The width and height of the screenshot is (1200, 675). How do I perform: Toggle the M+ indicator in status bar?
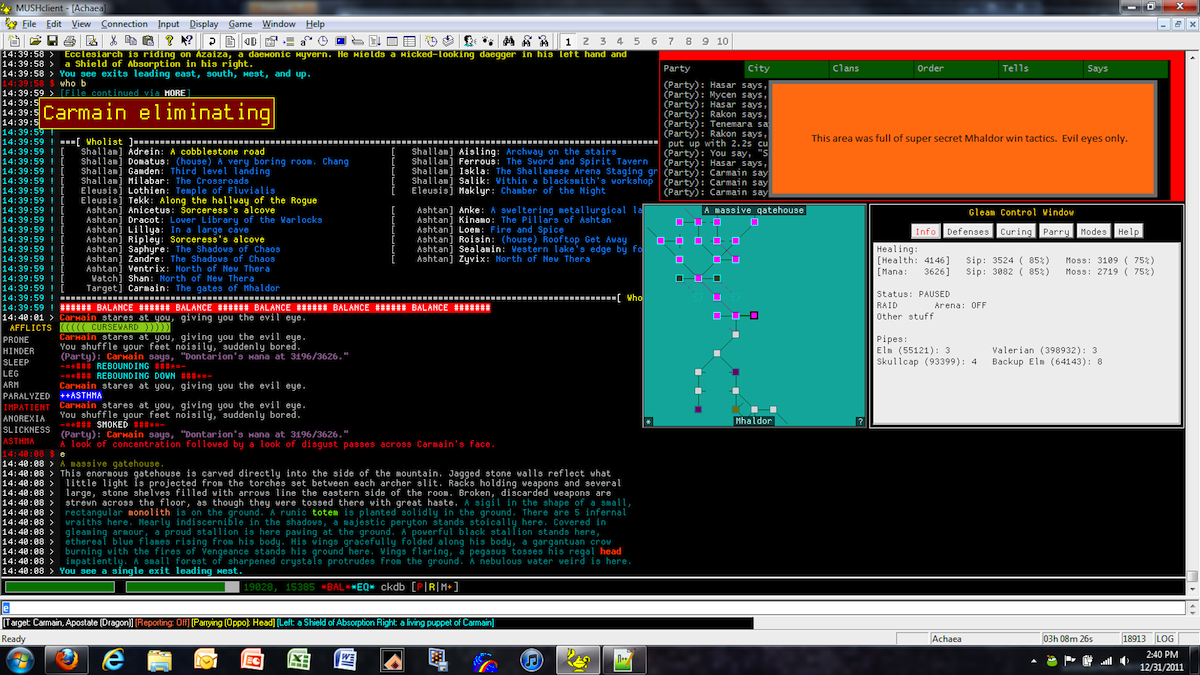(x=447, y=587)
